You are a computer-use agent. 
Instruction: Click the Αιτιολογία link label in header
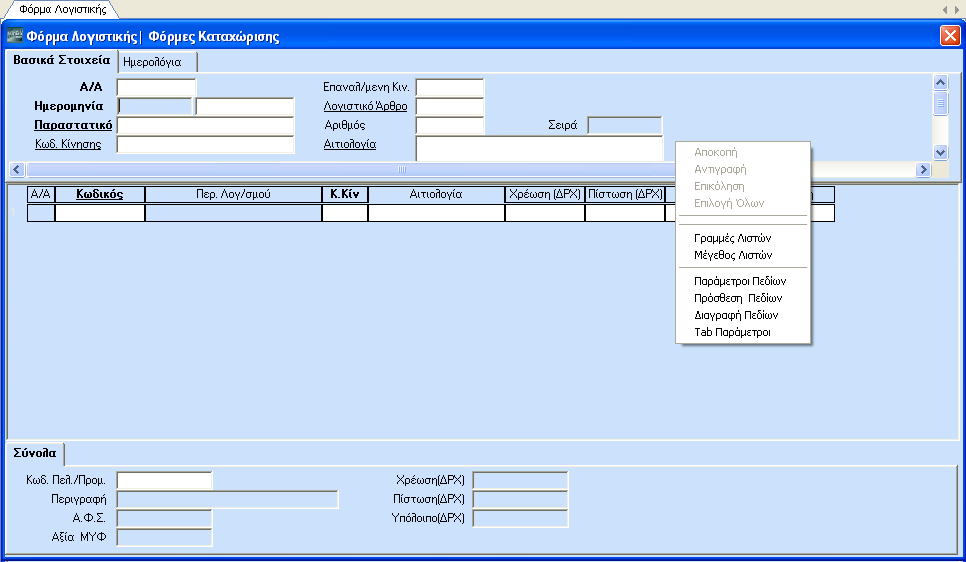tap(350, 144)
